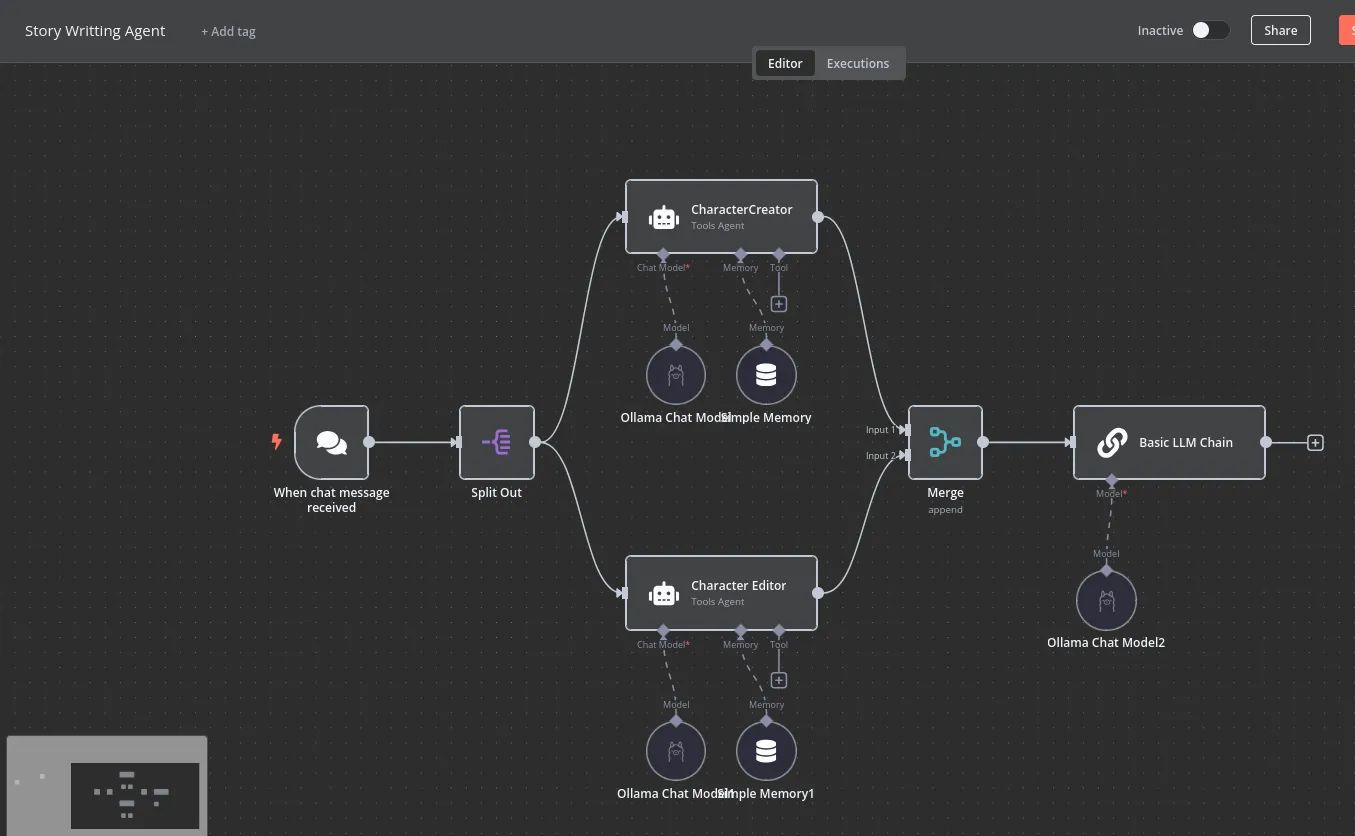Select the Ollama Chat Model1 node under Character Editor

click(x=676, y=751)
